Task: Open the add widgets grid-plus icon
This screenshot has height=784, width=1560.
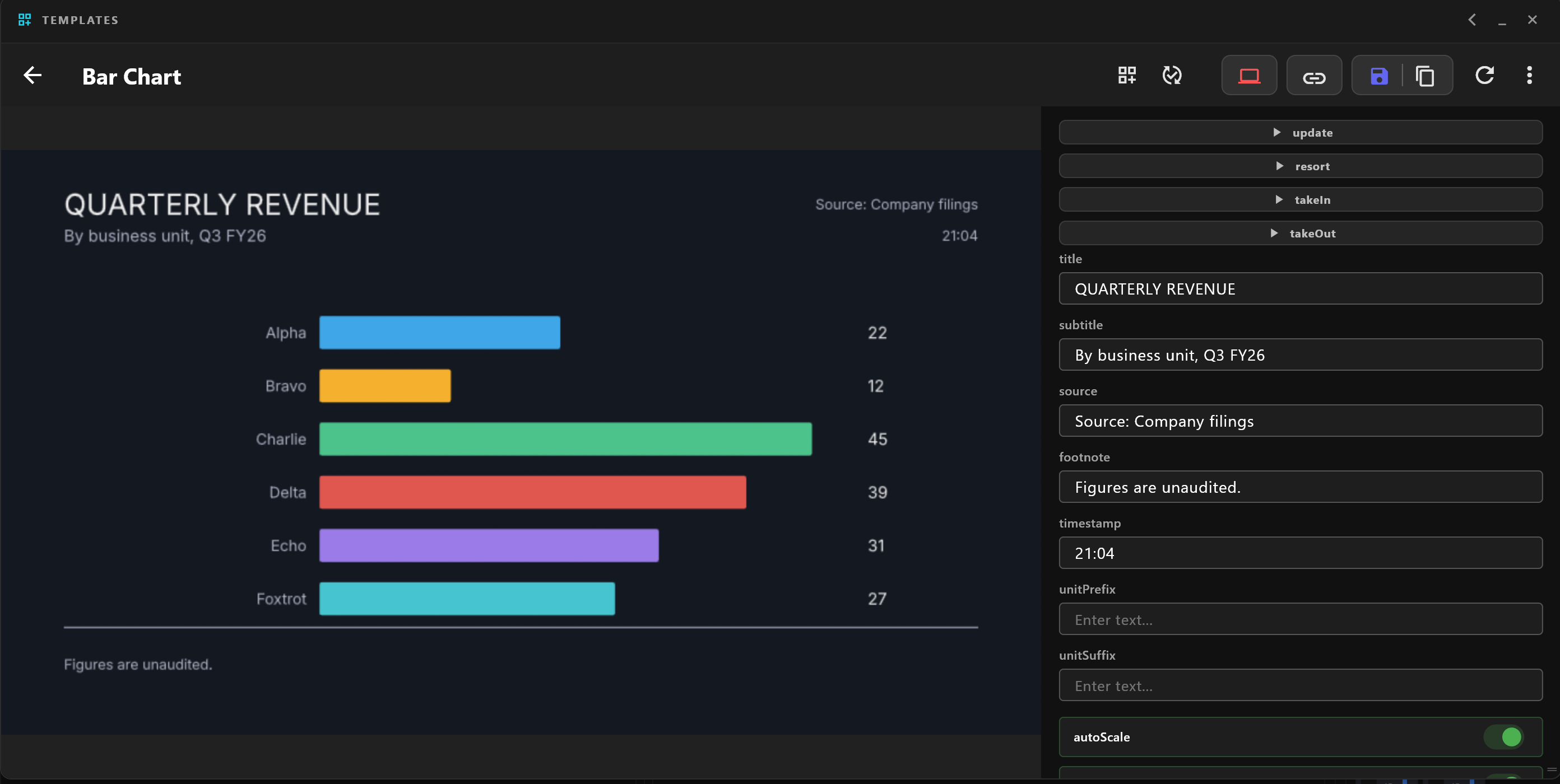Action: point(1127,76)
